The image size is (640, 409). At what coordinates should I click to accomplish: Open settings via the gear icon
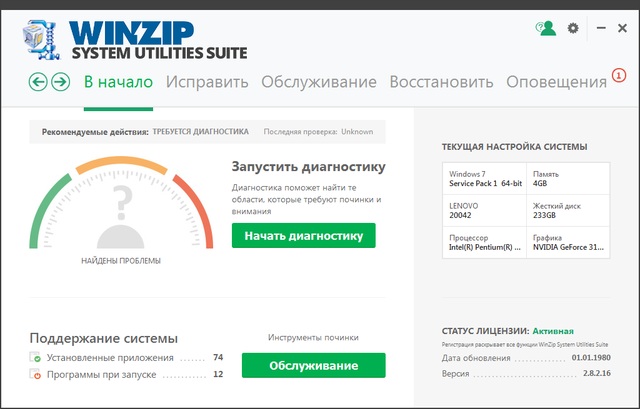573,28
